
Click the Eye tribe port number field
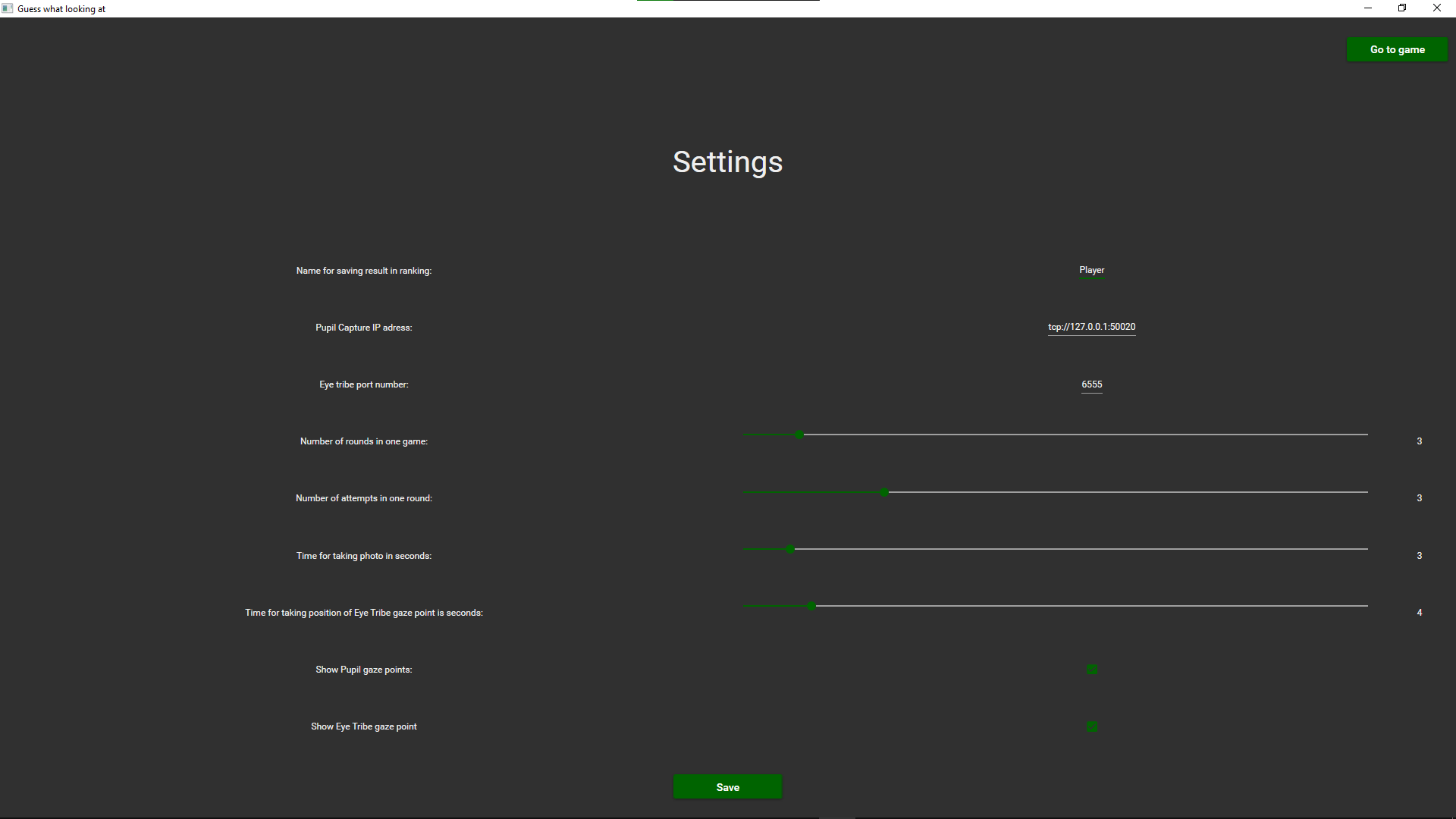coord(1091,384)
